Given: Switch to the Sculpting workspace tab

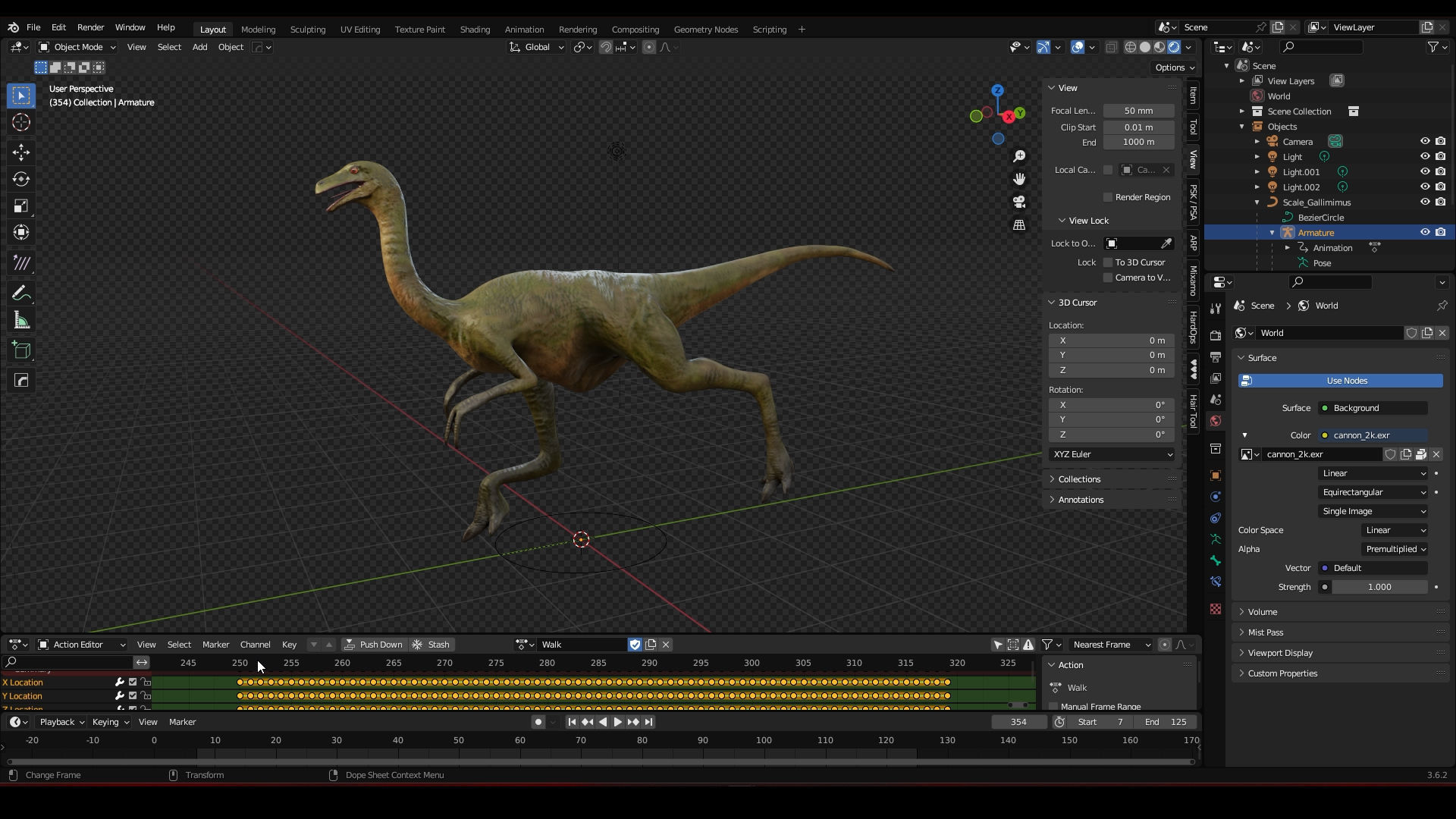Looking at the screenshot, I should click(x=308, y=30).
